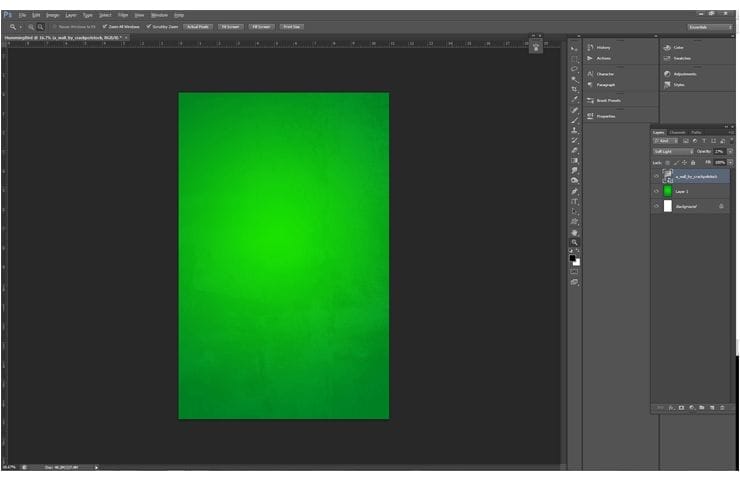740x493 pixels.
Task: Hide Layer 1 using its eye icon
Action: tap(656, 192)
